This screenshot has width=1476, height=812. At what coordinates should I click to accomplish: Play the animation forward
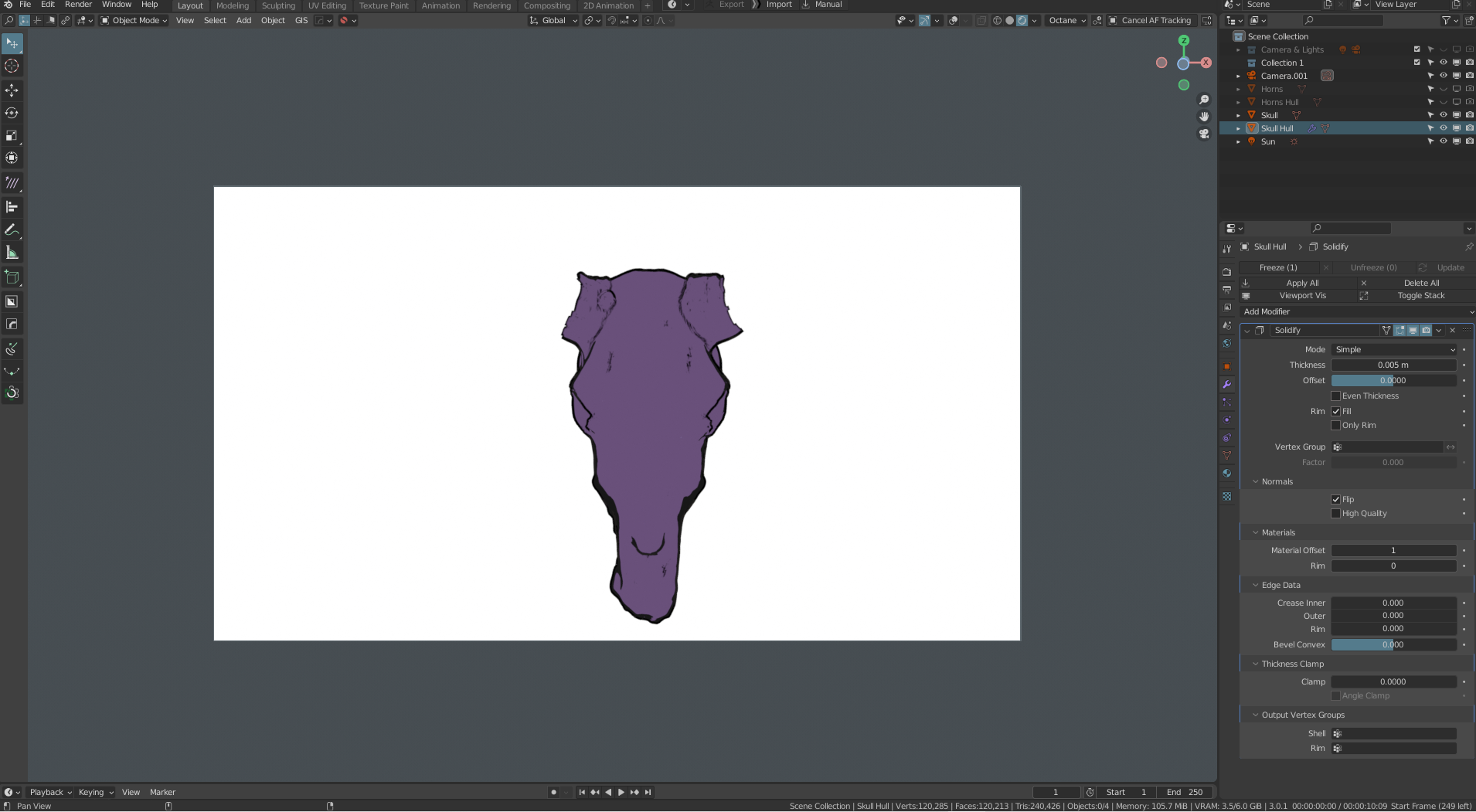coord(621,792)
